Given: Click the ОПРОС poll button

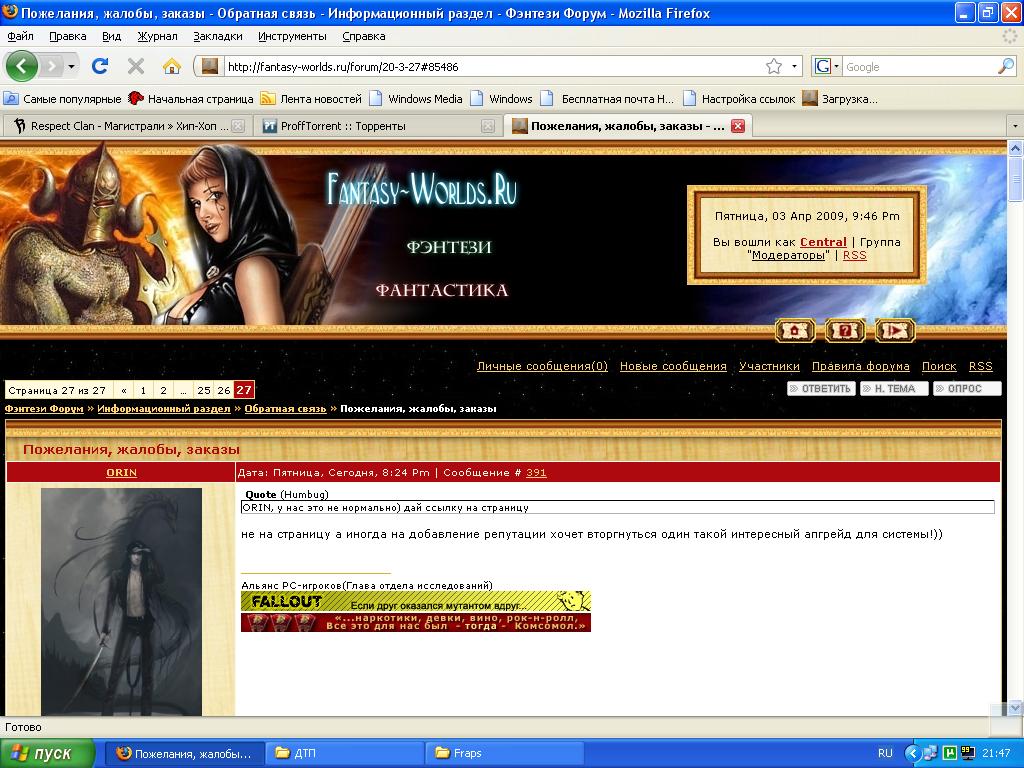Looking at the screenshot, I should tap(967, 389).
